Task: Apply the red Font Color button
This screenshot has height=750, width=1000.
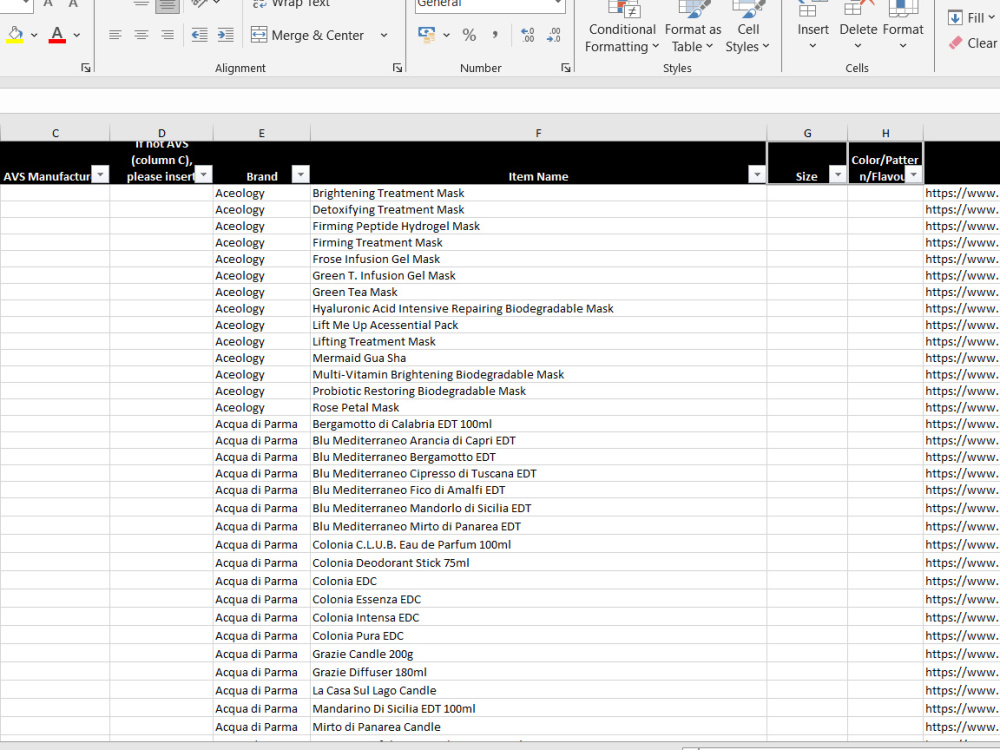Action: click(57, 34)
